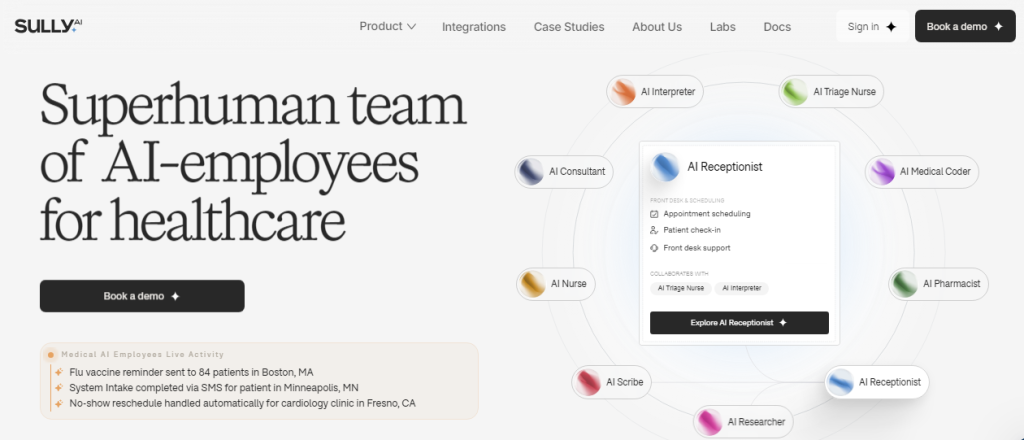Screen dimensions: 1024x440
Task: Select the AI Nurse golden orb icon
Action: 533,284
